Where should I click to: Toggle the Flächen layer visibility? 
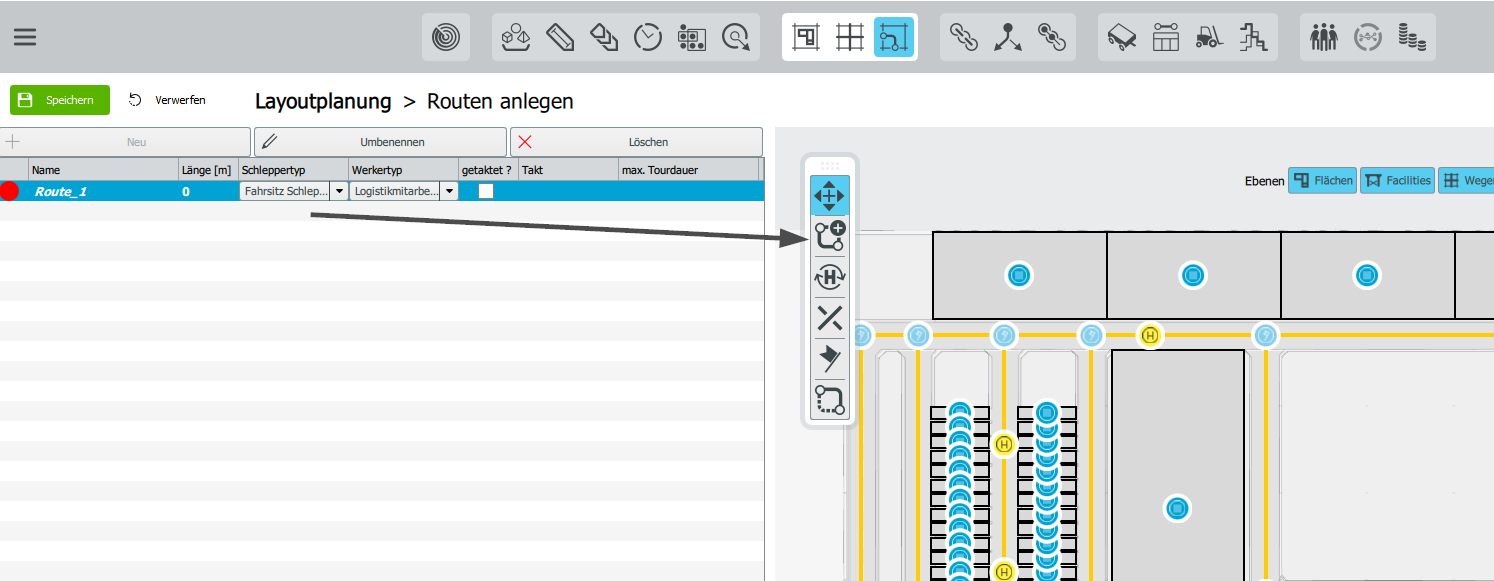click(x=1321, y=181)
